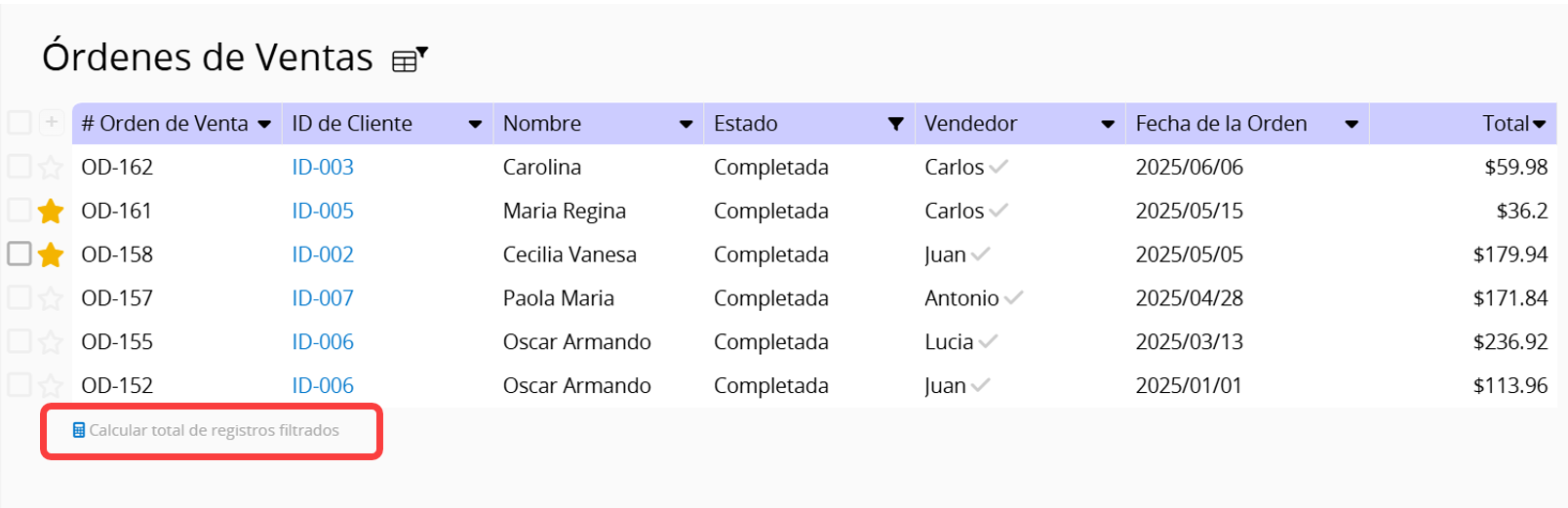Open the # Orden de Venta column menu
The image size is (1568, 508).
pyautogui.click(x=264, y=125)
